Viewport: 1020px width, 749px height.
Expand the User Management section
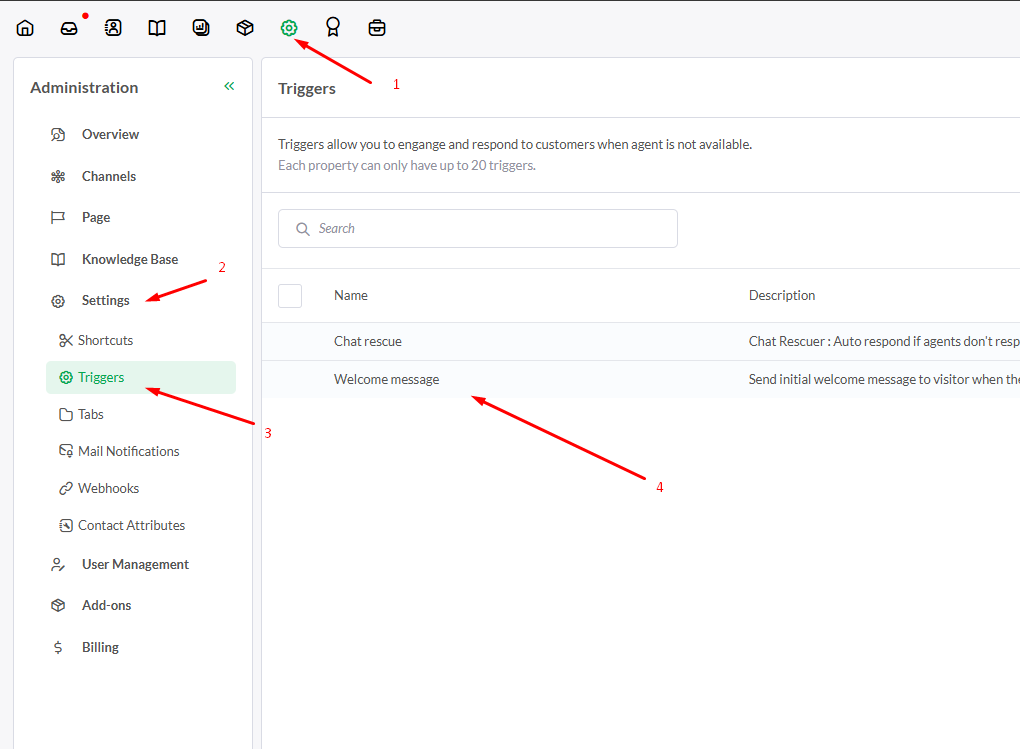135,564
